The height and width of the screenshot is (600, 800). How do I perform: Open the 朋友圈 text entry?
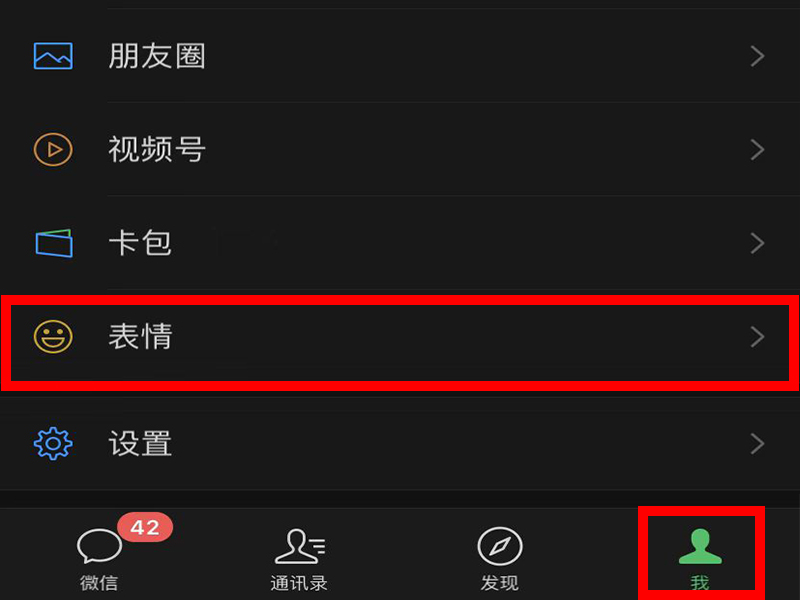pos(157,56)
